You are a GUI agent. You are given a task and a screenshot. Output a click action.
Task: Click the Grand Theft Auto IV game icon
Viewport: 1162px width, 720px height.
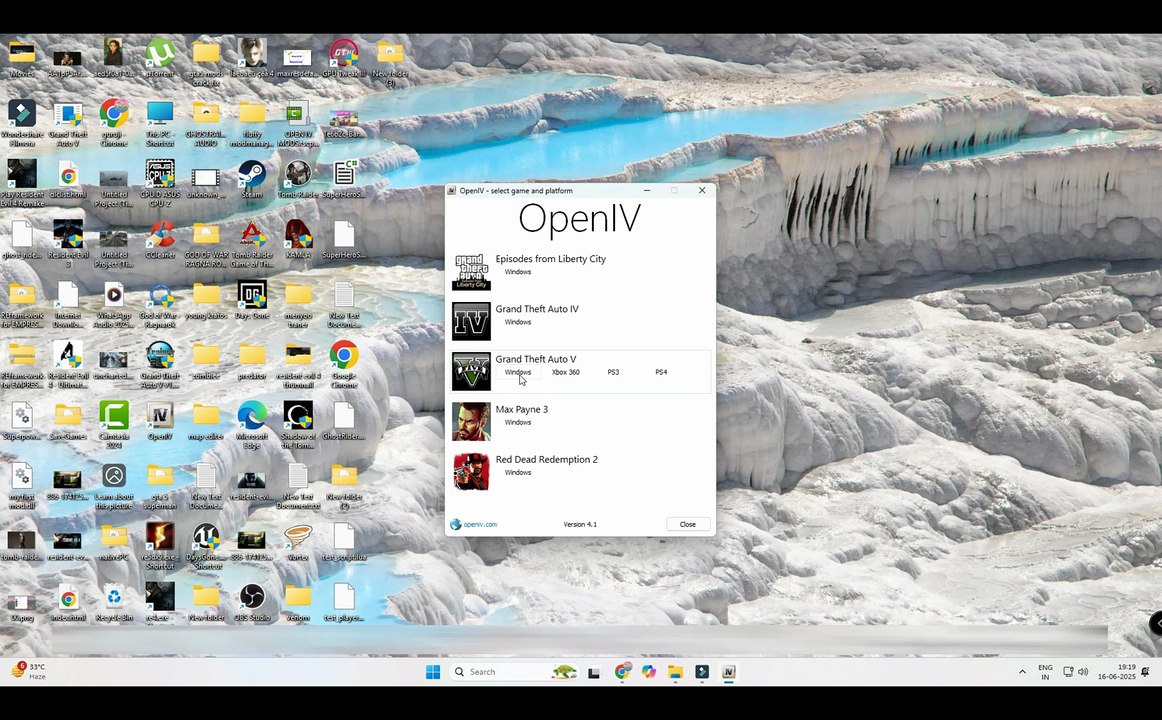click(x=471, y=321)
